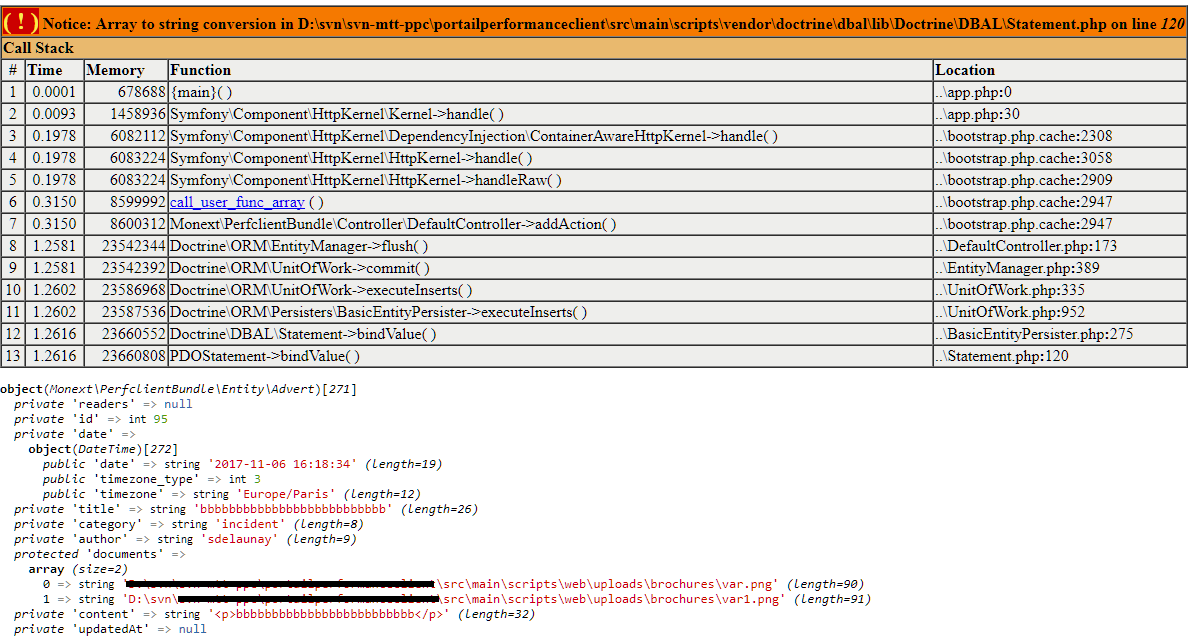The image size is (1198, 643).
Task: Select the array (size=2) line
Action: [x=78, y=569]
